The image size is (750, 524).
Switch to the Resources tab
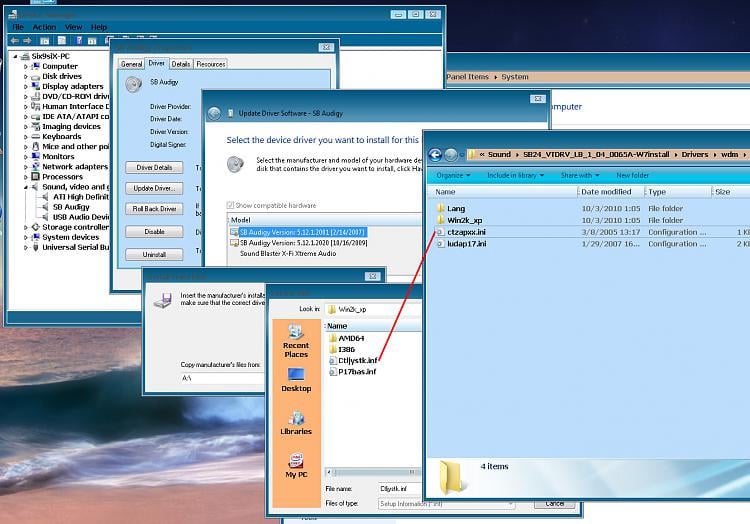click(210, 64)
